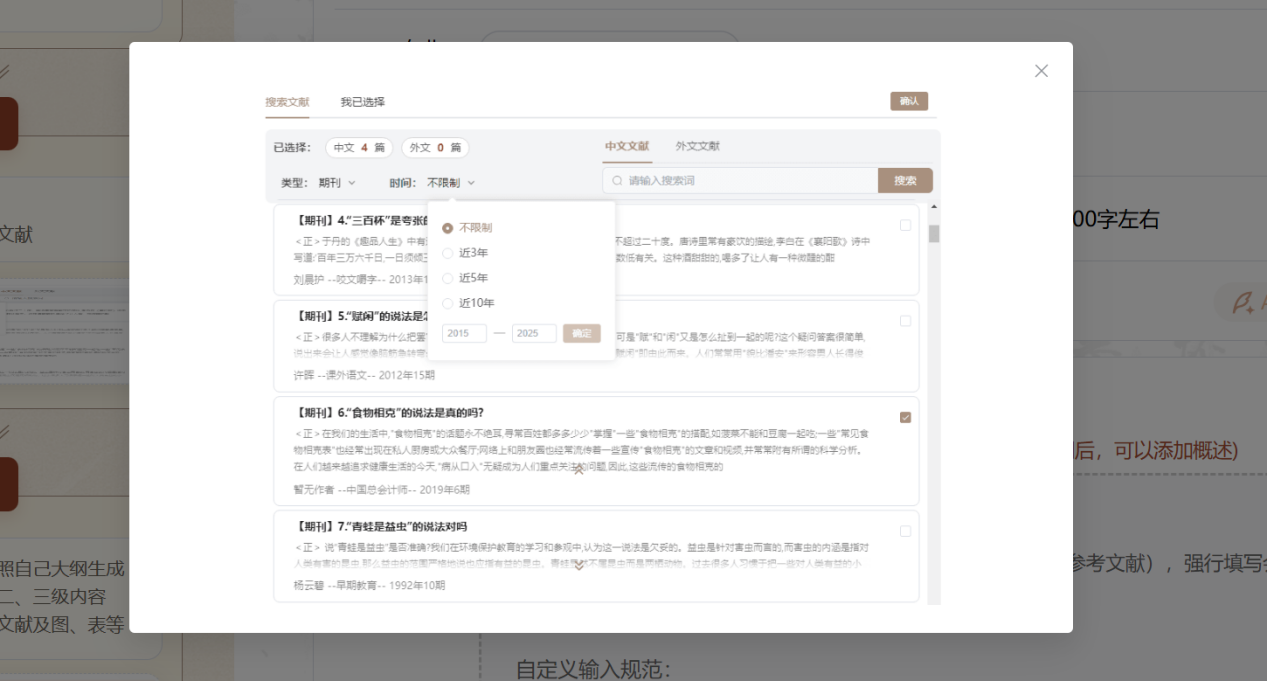
Task: Click the line 暂无作者 --中国总会计师-- 2019年6期
Action: [381, 490]
